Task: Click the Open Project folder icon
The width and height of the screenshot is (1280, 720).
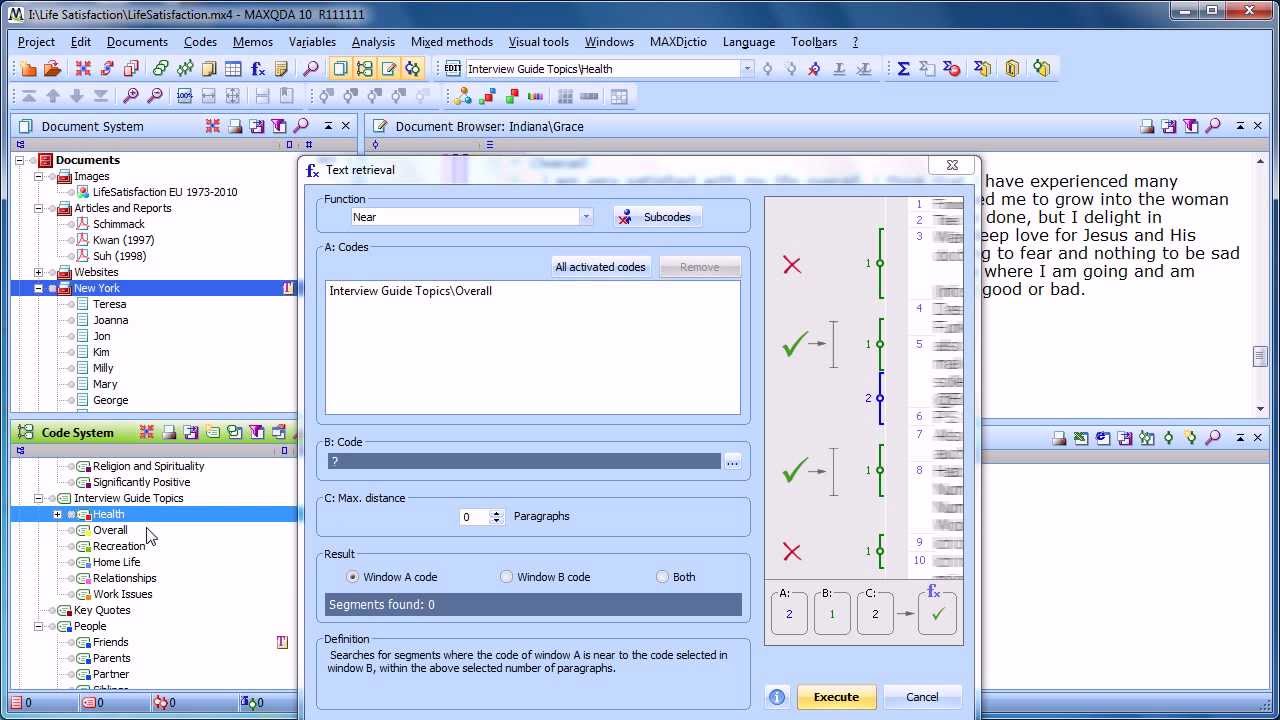Action: coord(53,69)
